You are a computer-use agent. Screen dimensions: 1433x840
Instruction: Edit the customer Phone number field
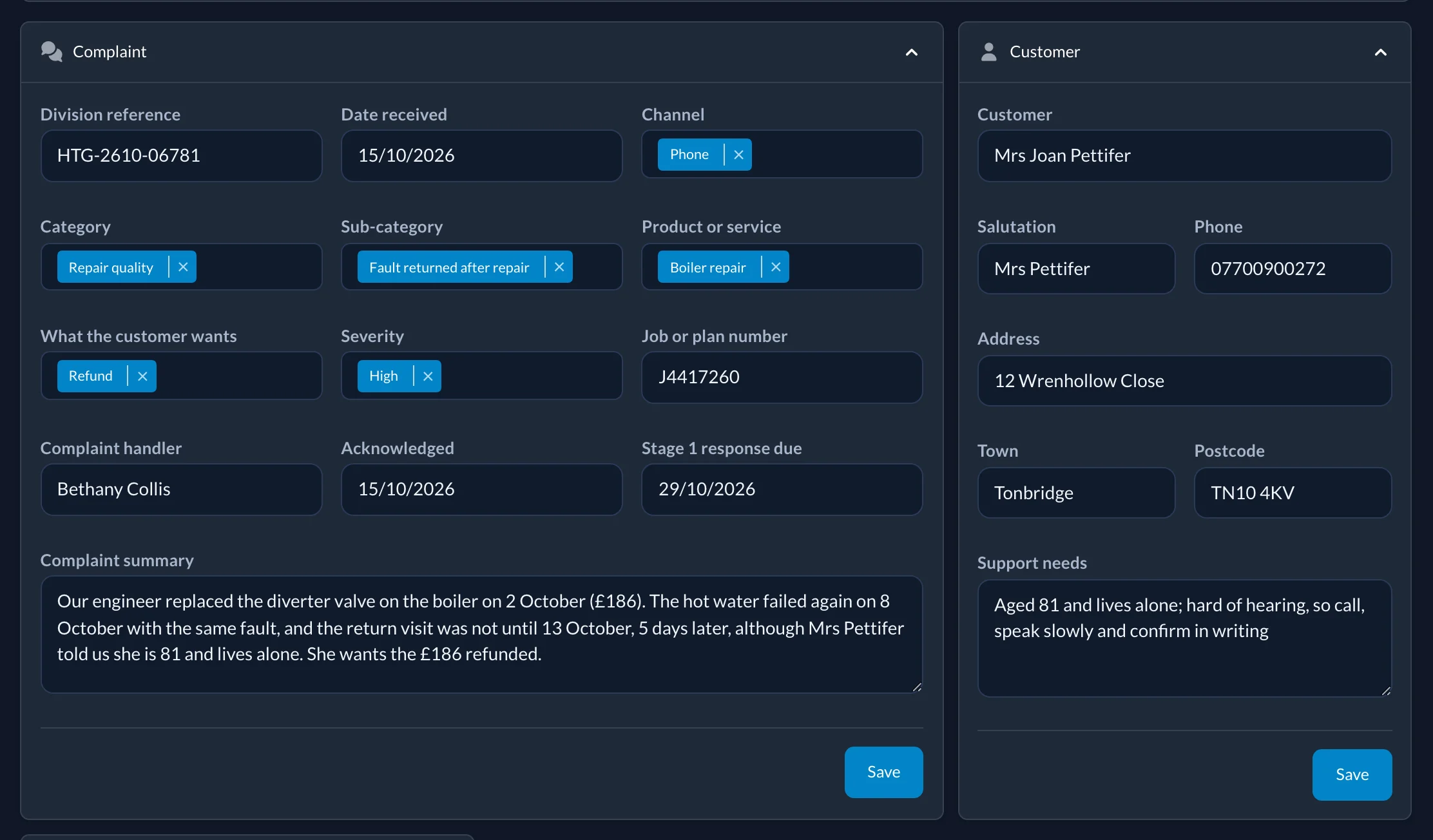[1293, 269]
